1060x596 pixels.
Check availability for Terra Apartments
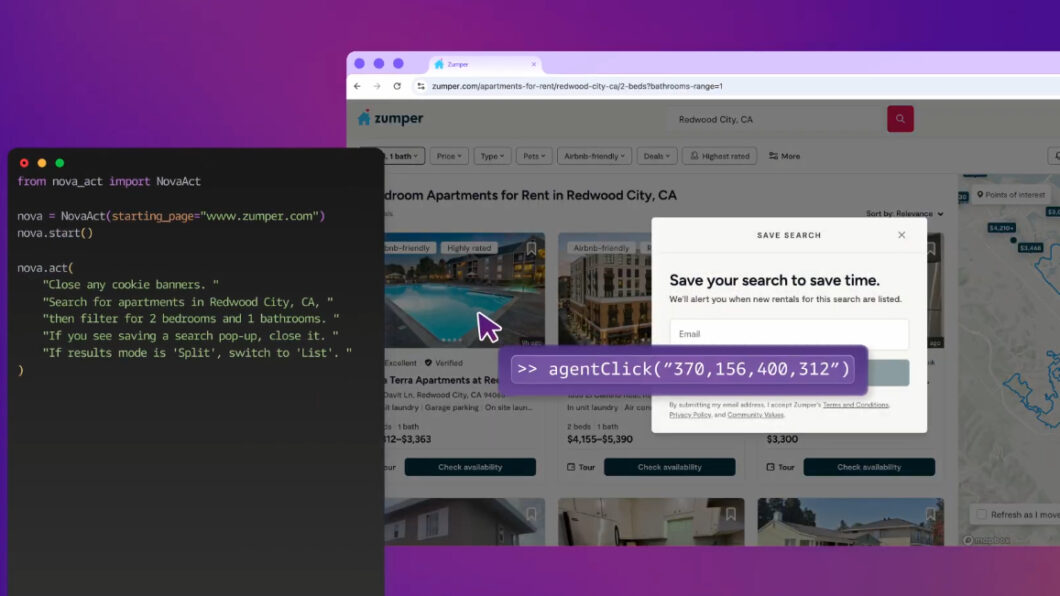(470, 467)
